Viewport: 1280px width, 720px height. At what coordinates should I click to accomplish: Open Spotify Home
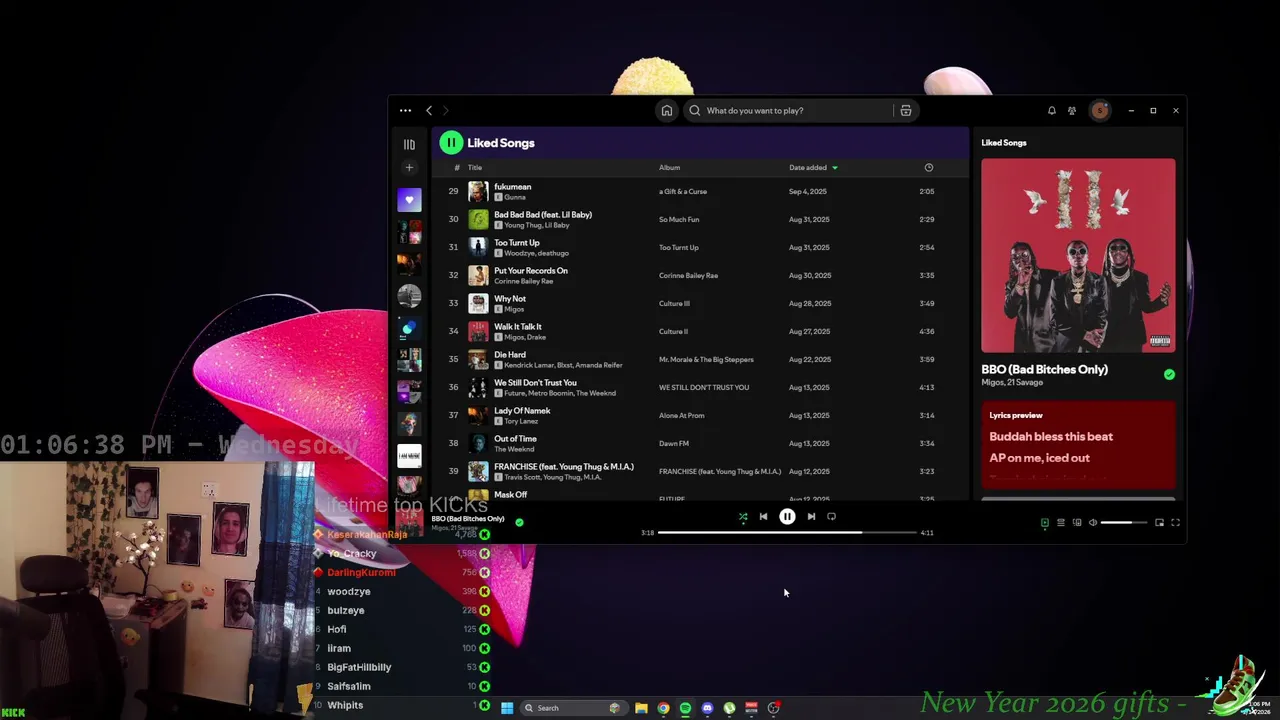[x=667, y=111]
